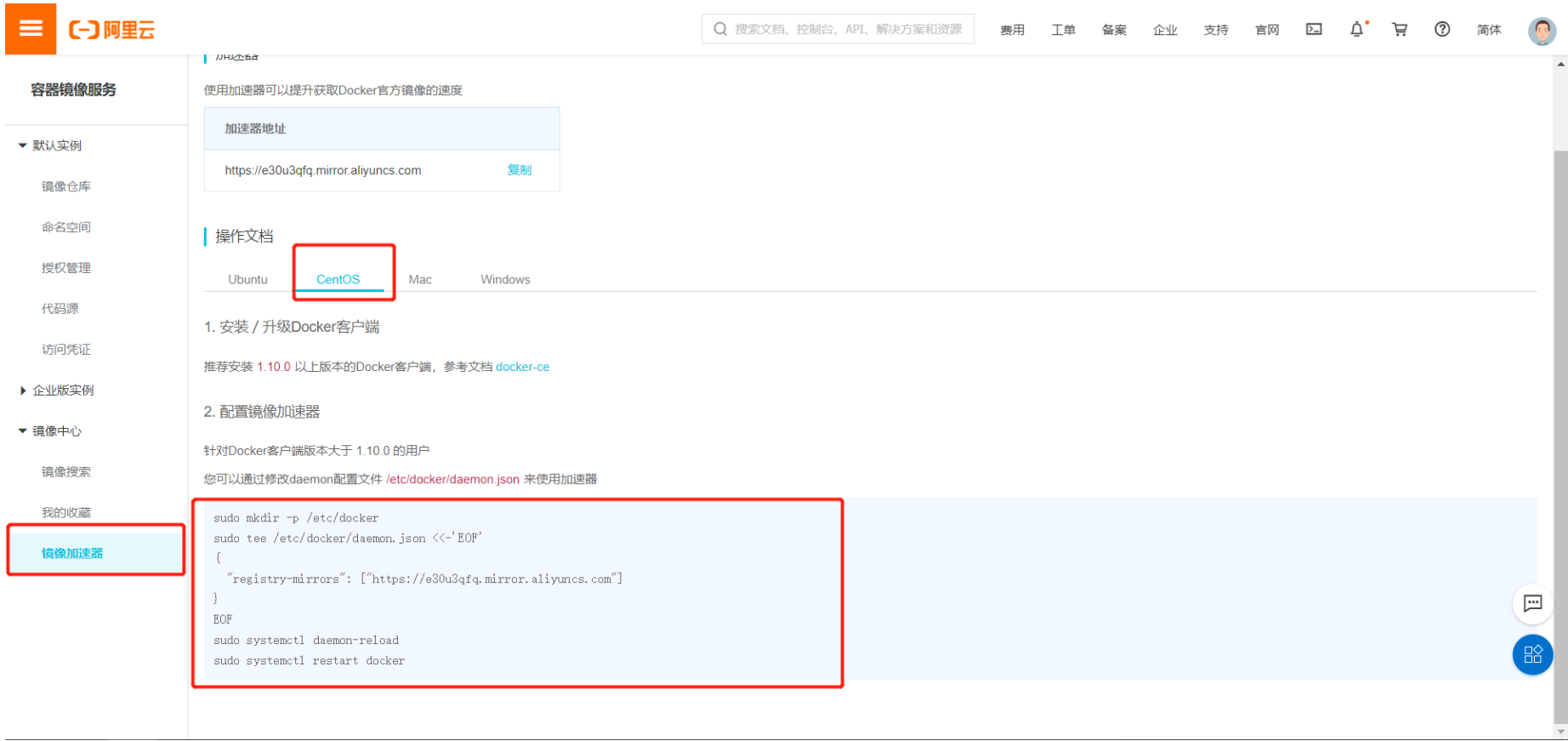Open the chat feedback floating button
The height and width of the screenshot is (741, 1568).
point(1533,603)
